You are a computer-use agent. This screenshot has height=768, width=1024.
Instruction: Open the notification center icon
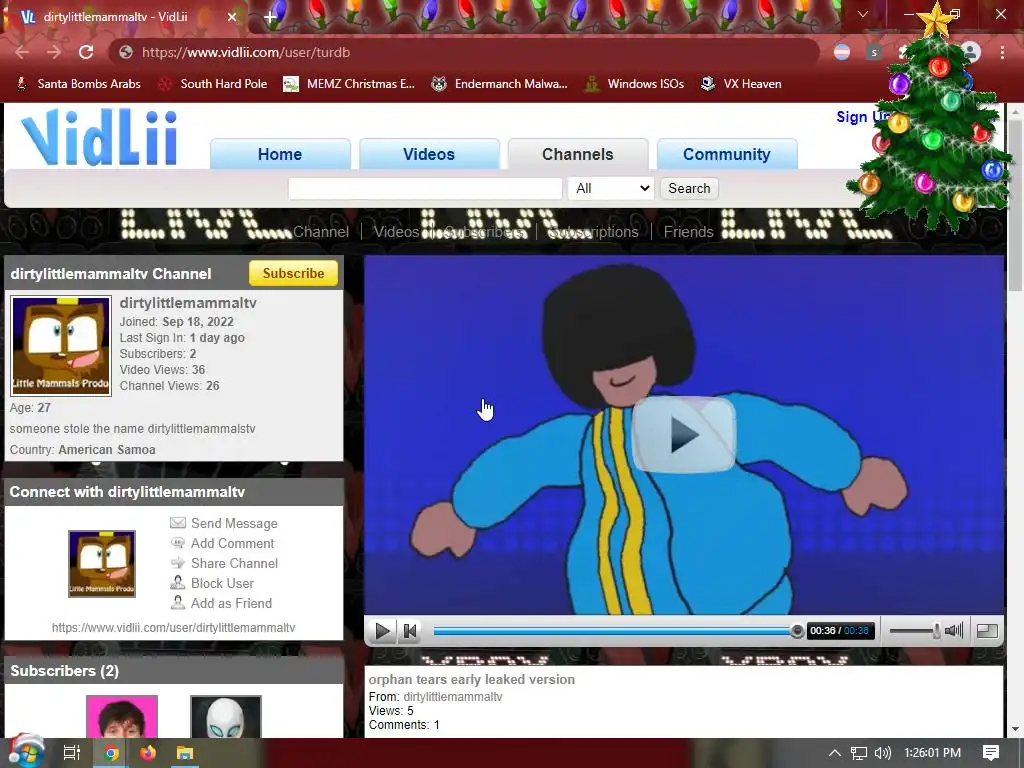coord(991,753)
